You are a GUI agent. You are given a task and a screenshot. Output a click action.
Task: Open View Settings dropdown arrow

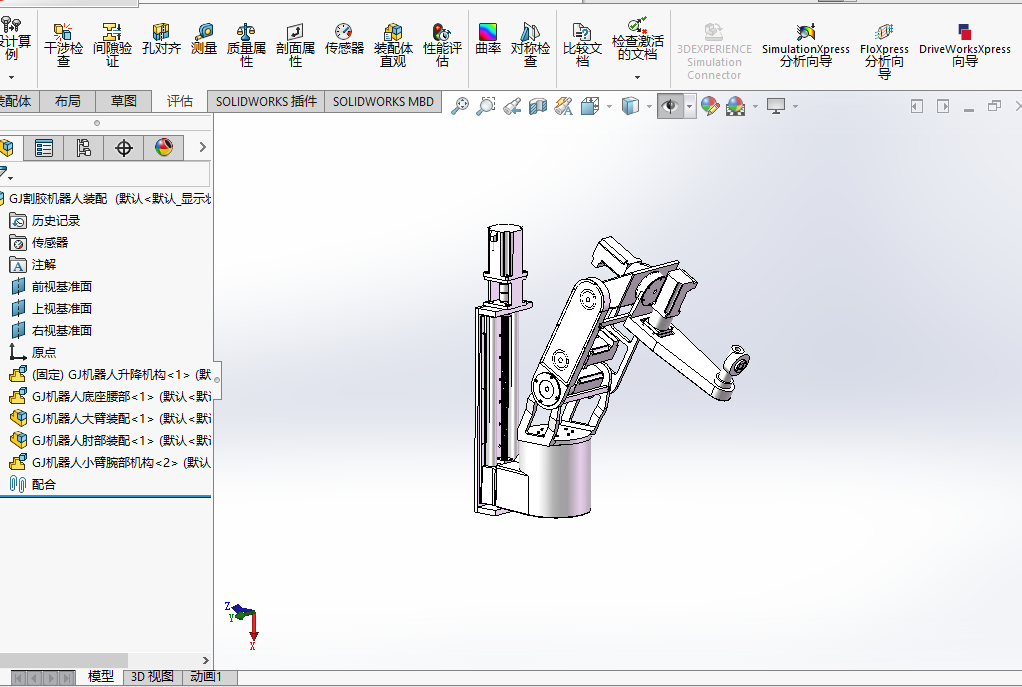pyautogui.click(x=795, y=106)
